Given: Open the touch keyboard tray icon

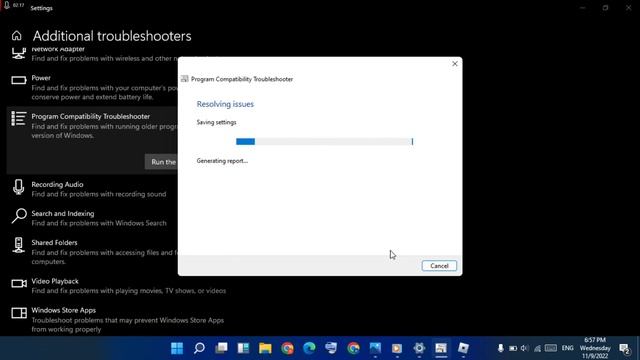Looking at the screenshot, I should (x=551, y=348).
